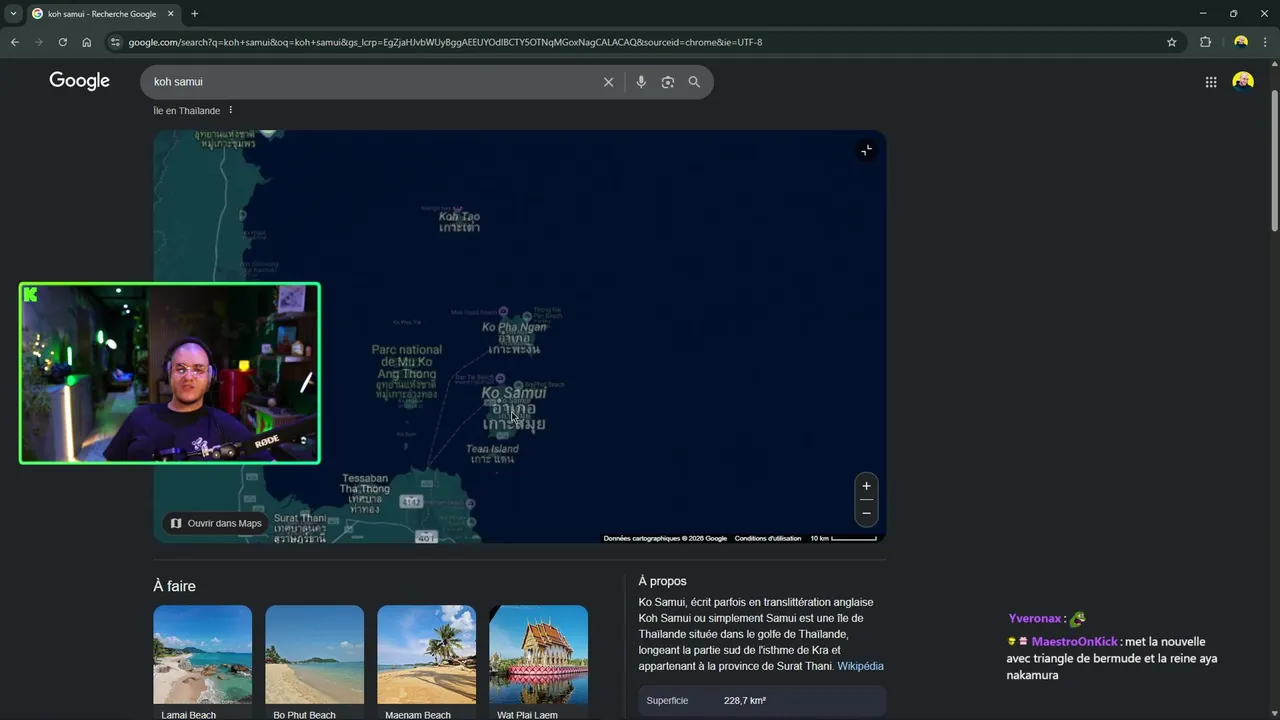
Task: Collapse the map with the corner icon
Action: coord(866,150)
